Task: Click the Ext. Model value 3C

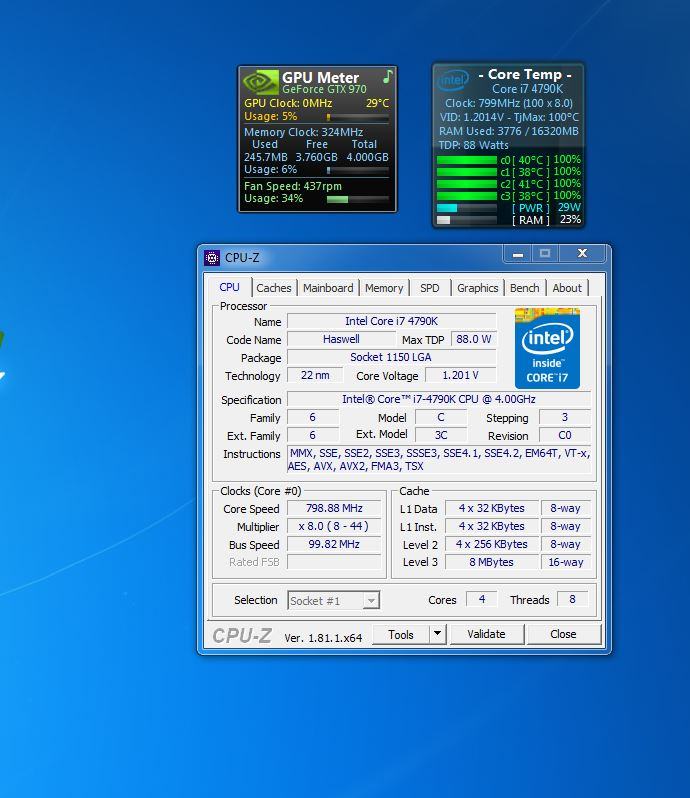Action: (x=441, y=435)
